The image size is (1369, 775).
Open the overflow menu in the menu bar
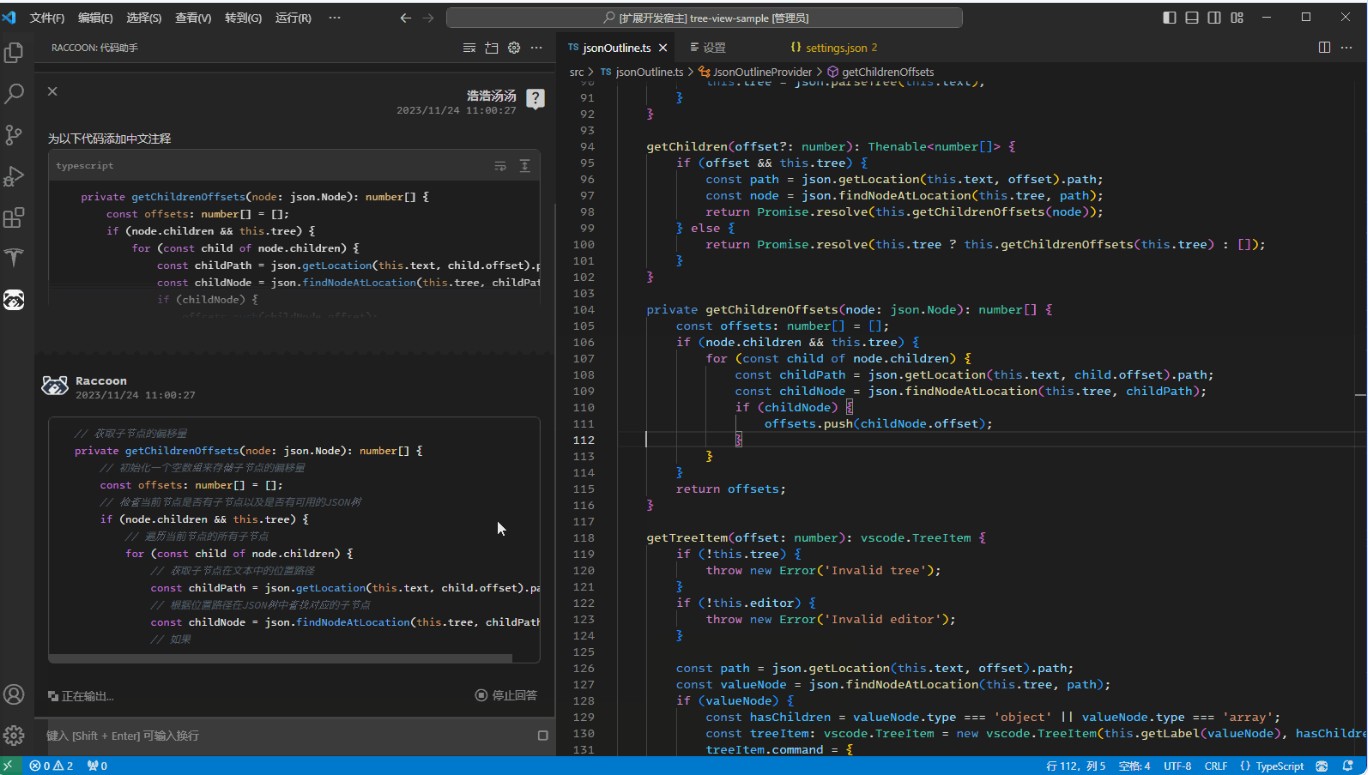click(334, 18)
